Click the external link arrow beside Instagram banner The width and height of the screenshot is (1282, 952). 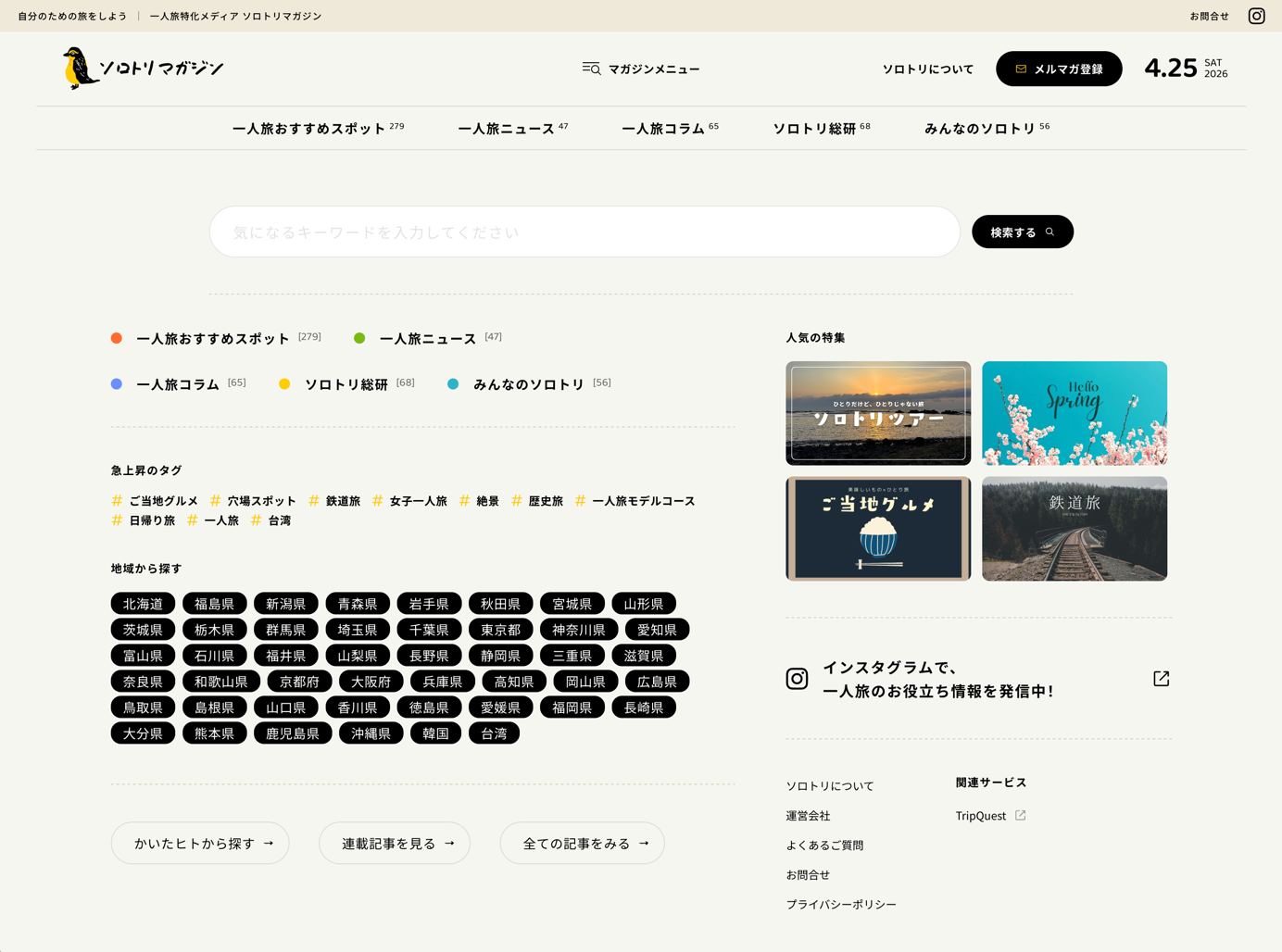pos(1161,679)
